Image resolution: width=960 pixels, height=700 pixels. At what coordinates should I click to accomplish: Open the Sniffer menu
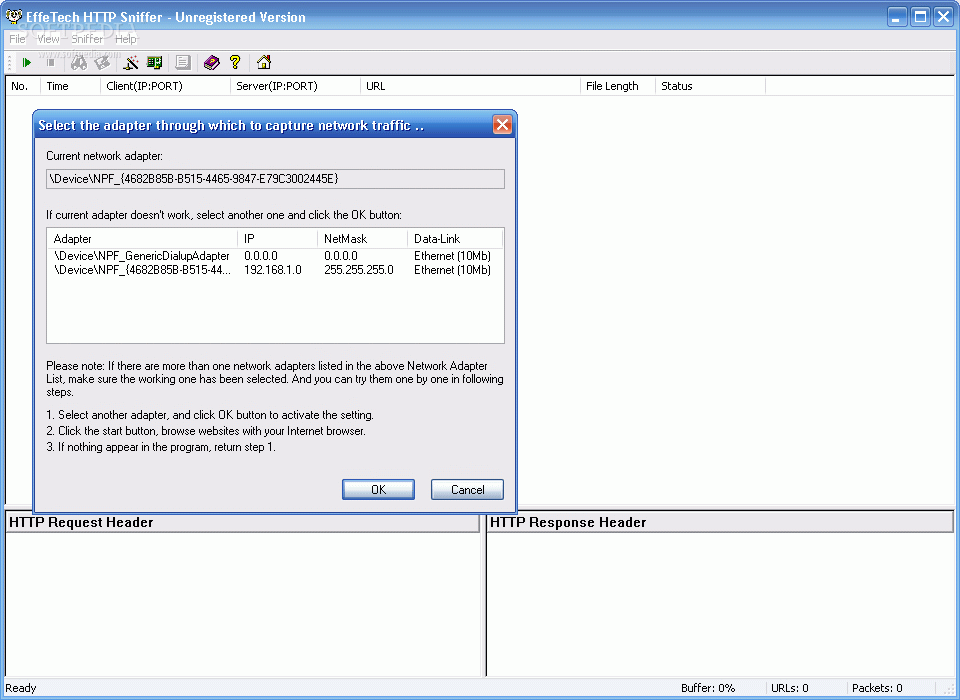click(x=88, y=39)
